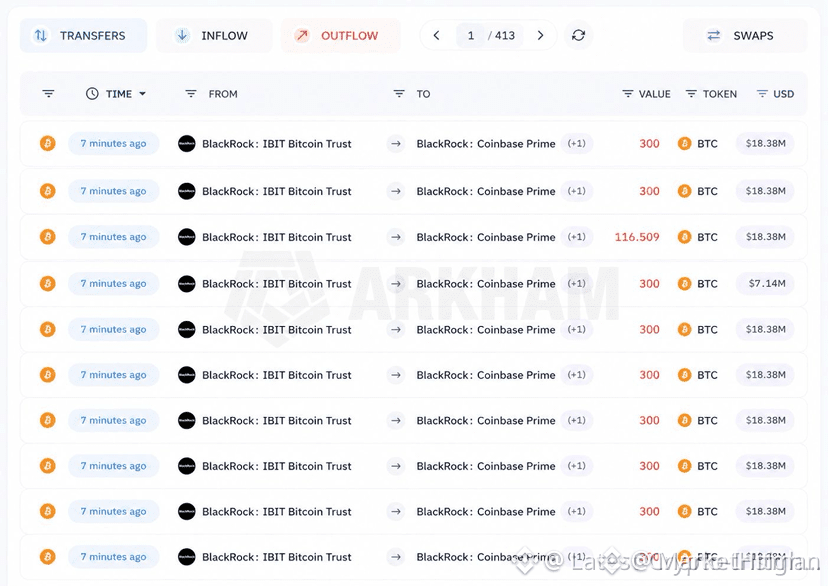Open Coinbase Prime in the $7.14M row

tap(486, 283)
